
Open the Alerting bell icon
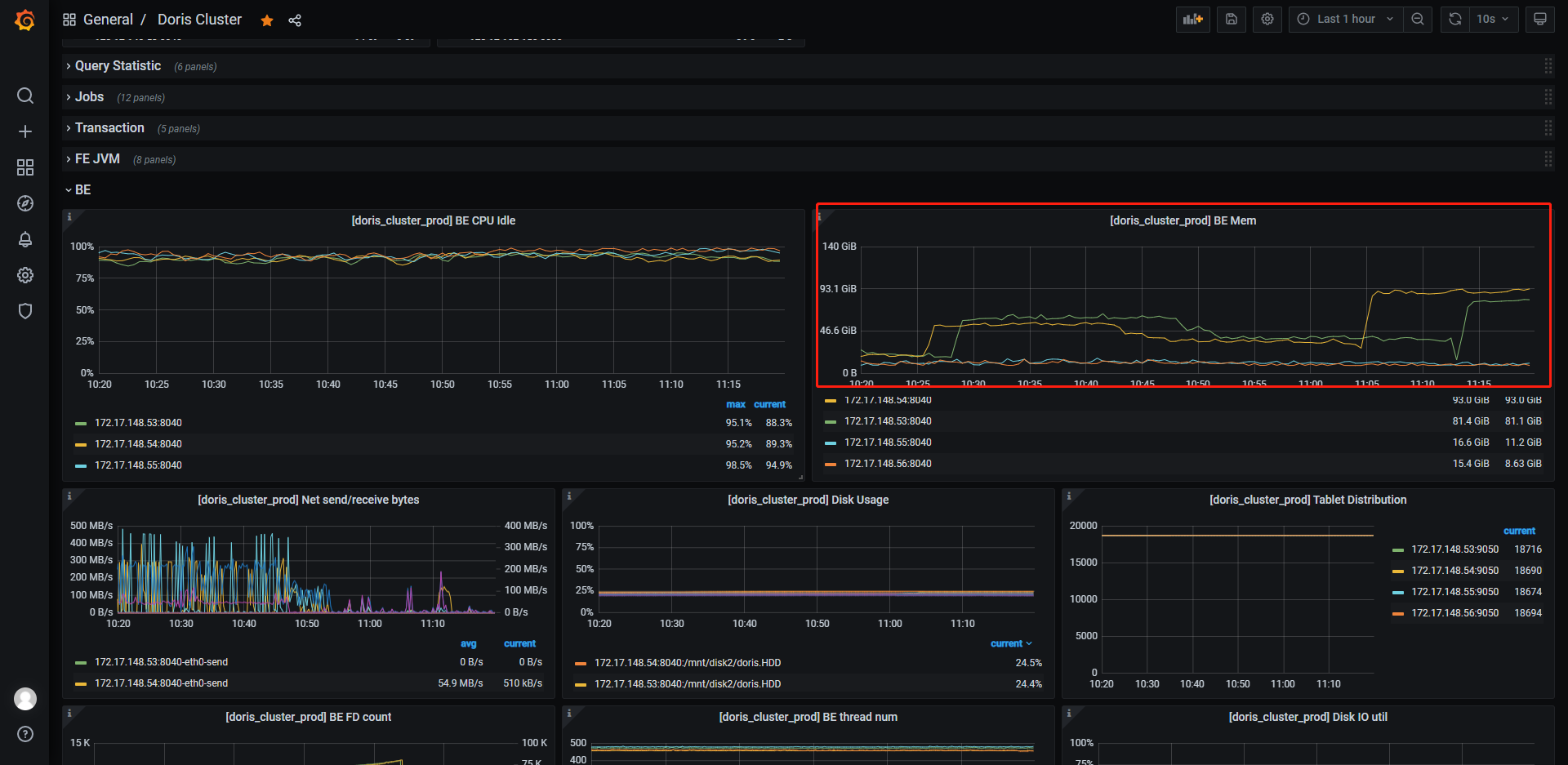pyautogui.click(x=25, y=239)
